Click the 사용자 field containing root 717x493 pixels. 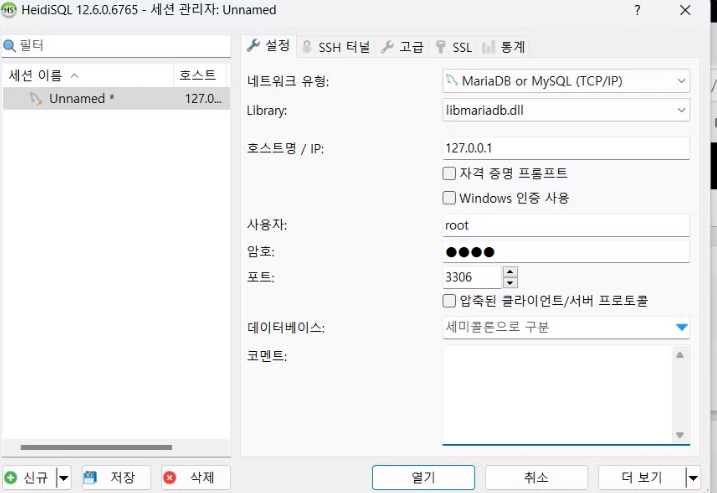(566, 225)
